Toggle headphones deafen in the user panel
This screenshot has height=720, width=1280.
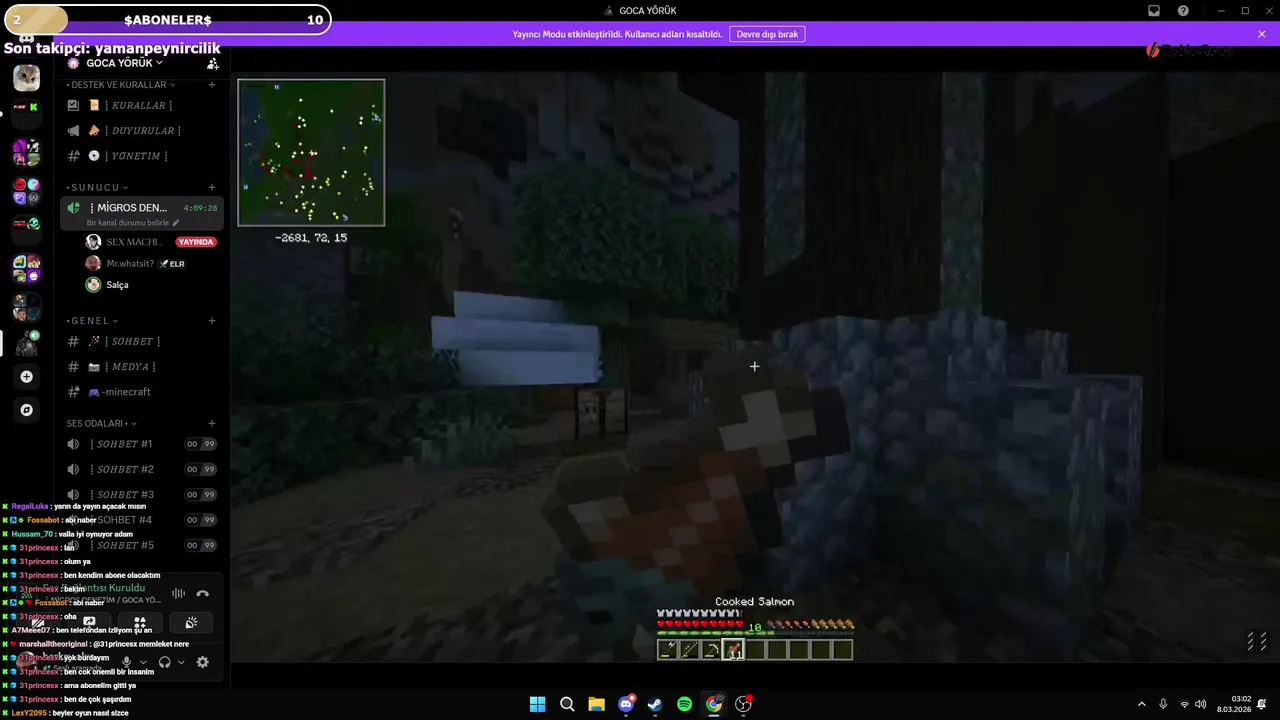coord(165,662)
